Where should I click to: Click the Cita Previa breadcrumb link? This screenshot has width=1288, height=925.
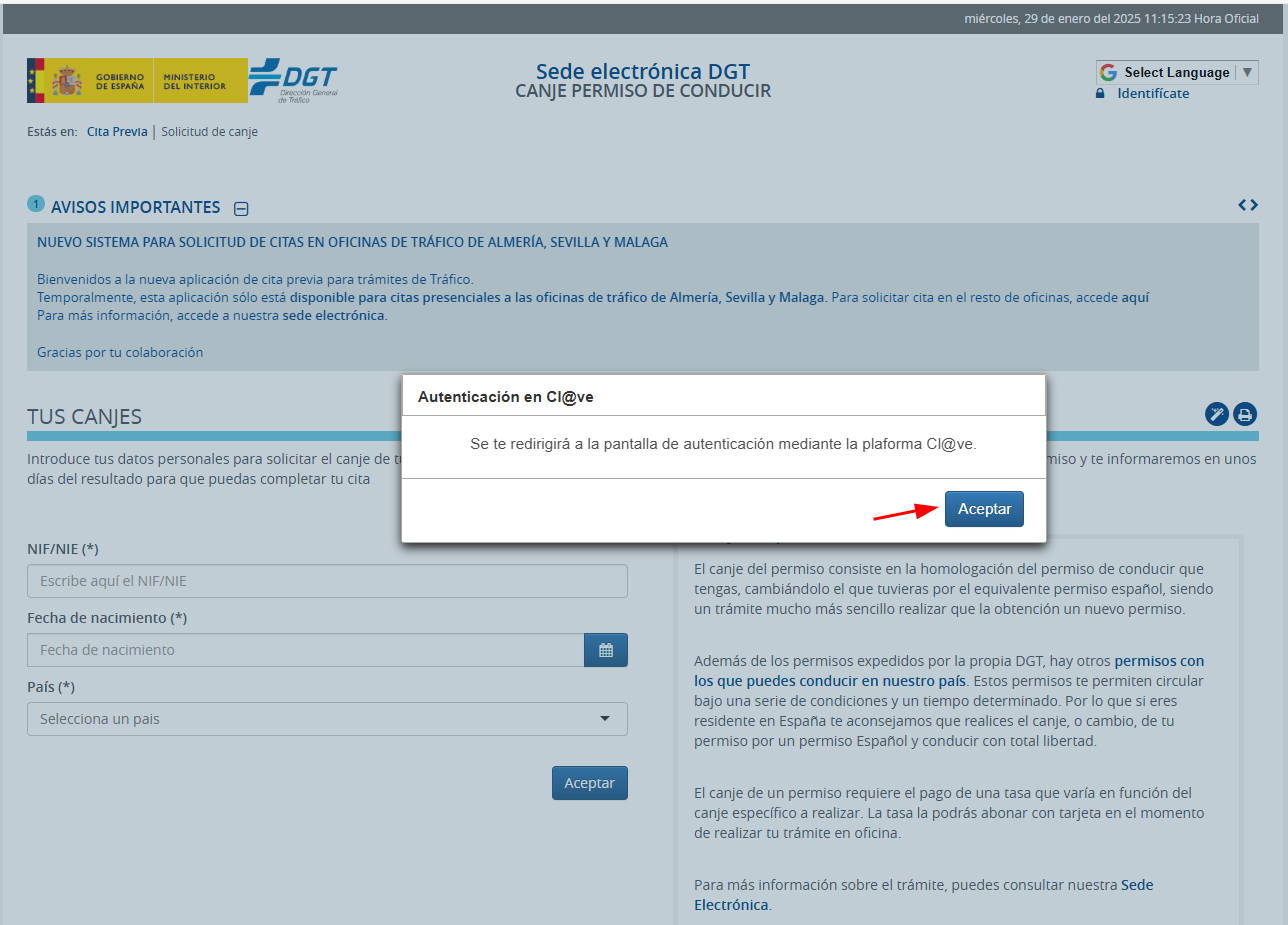click(x=117, y=131)
